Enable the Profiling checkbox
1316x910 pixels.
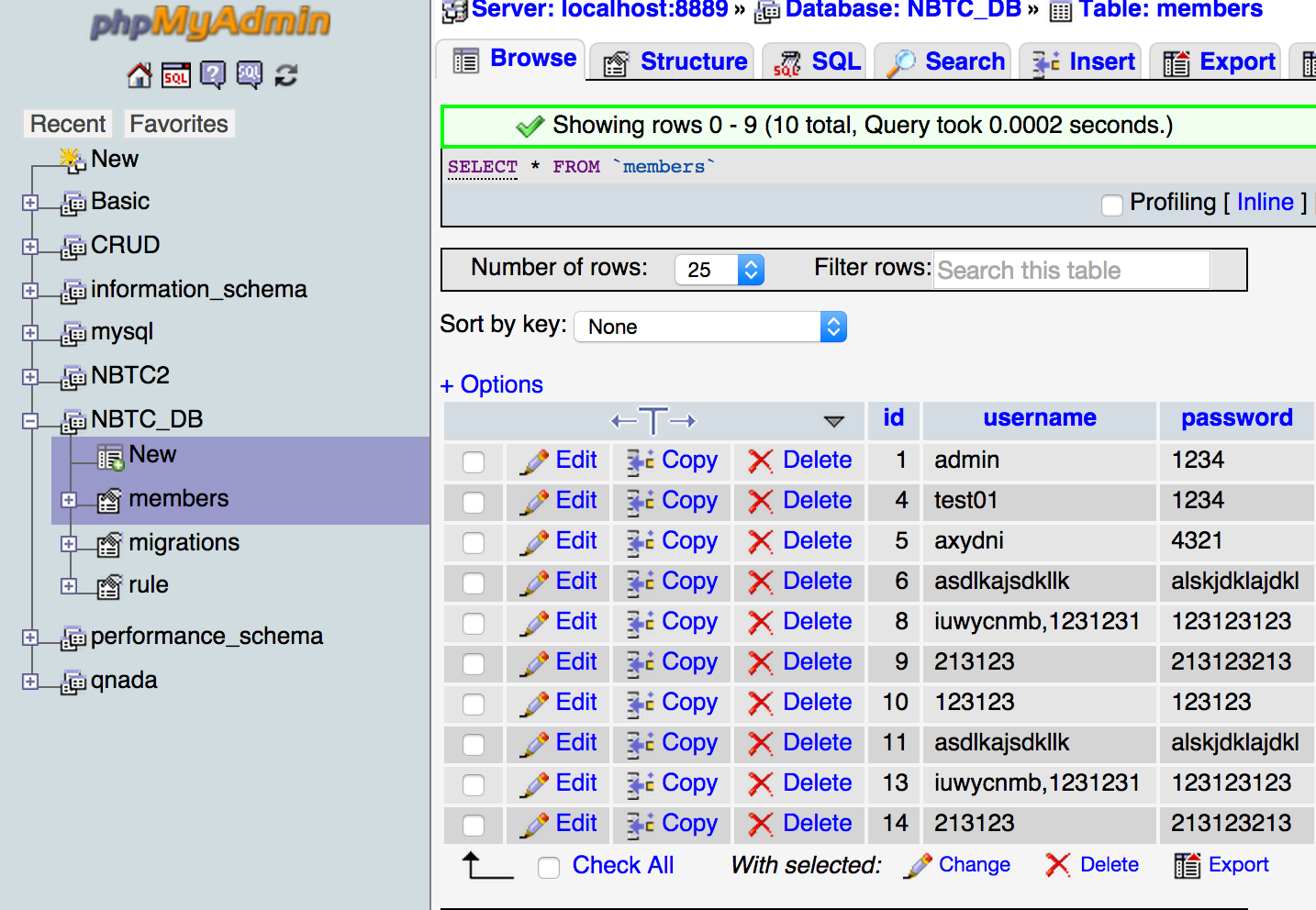1112,205
